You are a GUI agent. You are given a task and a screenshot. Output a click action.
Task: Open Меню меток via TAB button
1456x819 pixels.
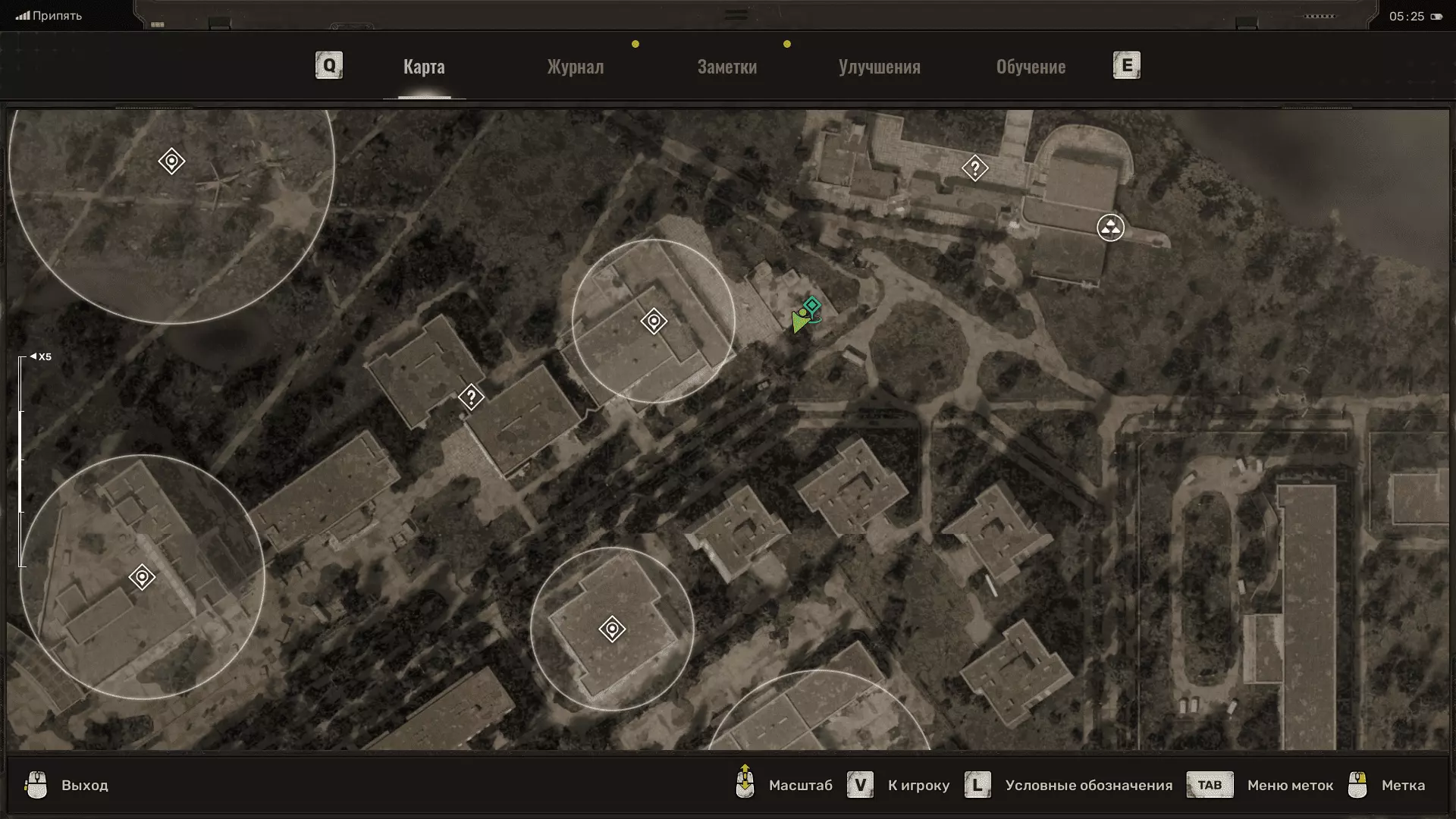pos(1210,785)
